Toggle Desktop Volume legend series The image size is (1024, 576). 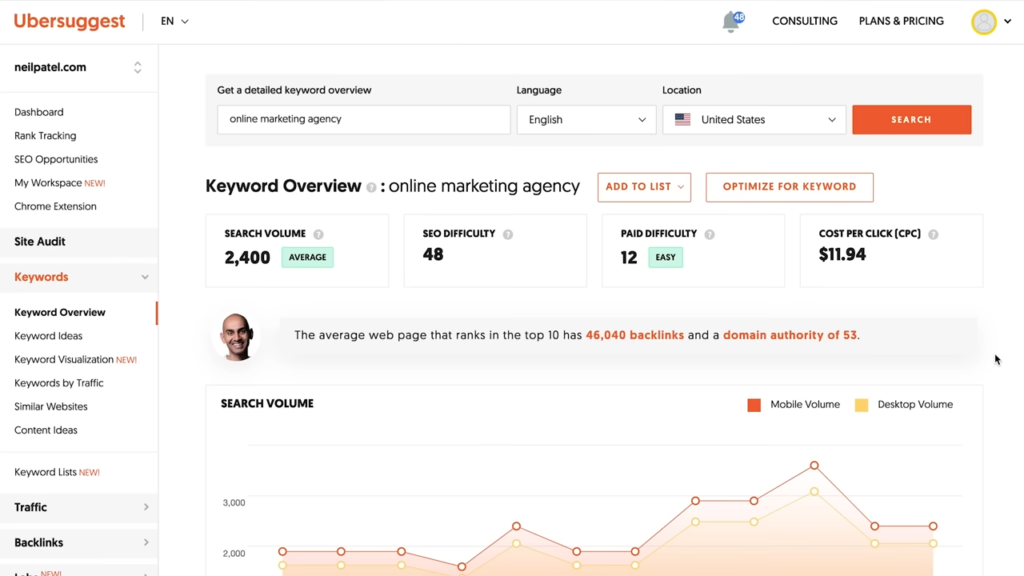click(904, 405)
